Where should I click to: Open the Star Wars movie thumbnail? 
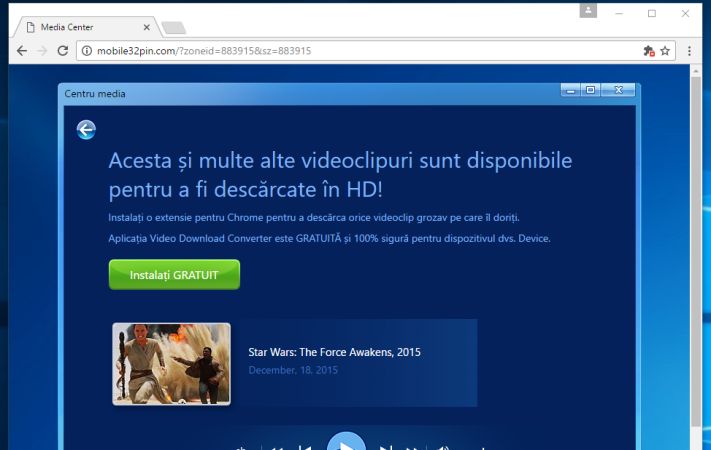pos(171,364)
